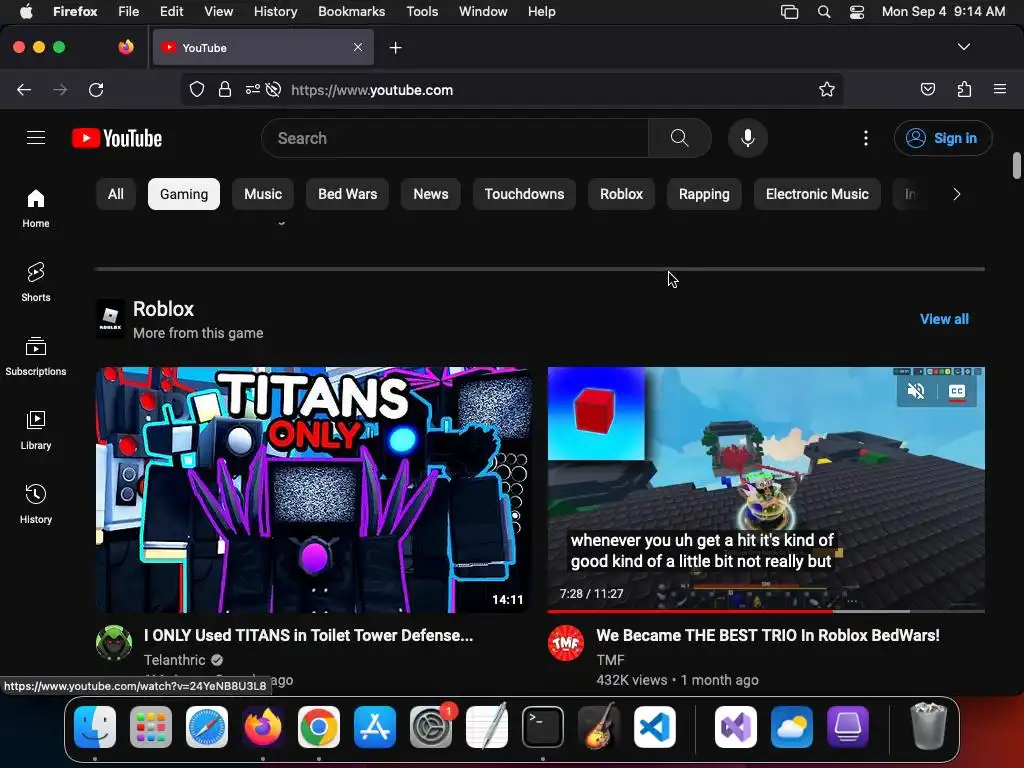Unmute the BedWars video preview
This screenshot has width=1024, height=768.
pyautogui.click(x=916, y=391)
